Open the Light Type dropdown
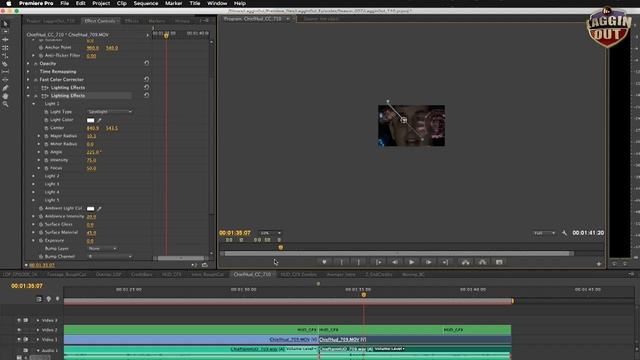640x360 pixels. click(110, 111)
